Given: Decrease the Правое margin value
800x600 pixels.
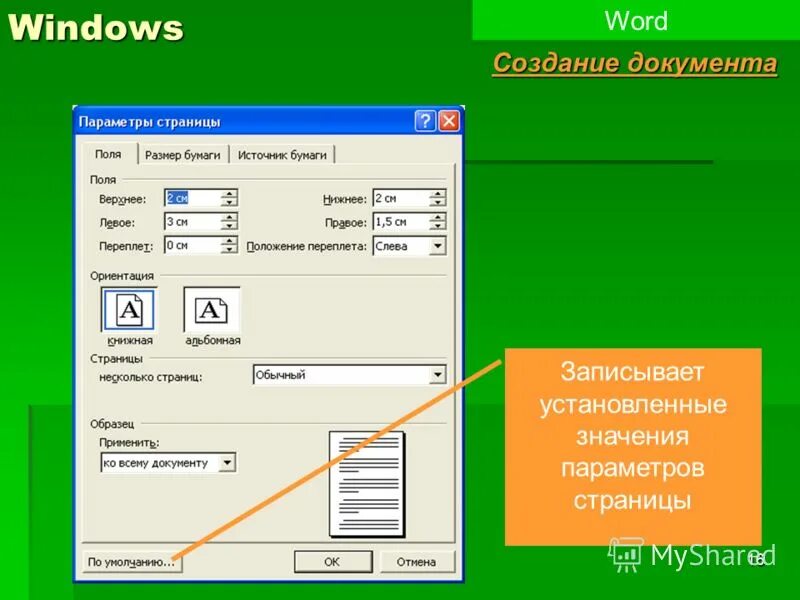Looking at the screenshot, I should [438, 226].
